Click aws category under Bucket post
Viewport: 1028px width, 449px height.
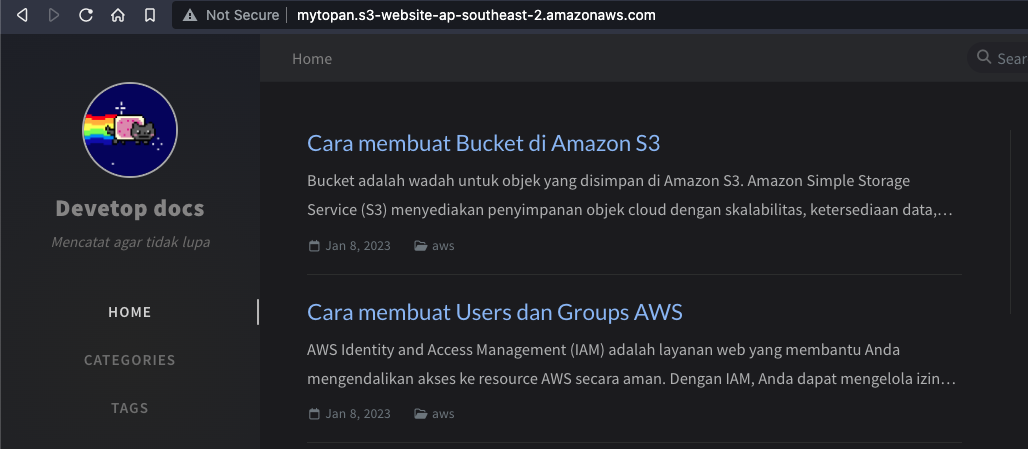(442, 246)
